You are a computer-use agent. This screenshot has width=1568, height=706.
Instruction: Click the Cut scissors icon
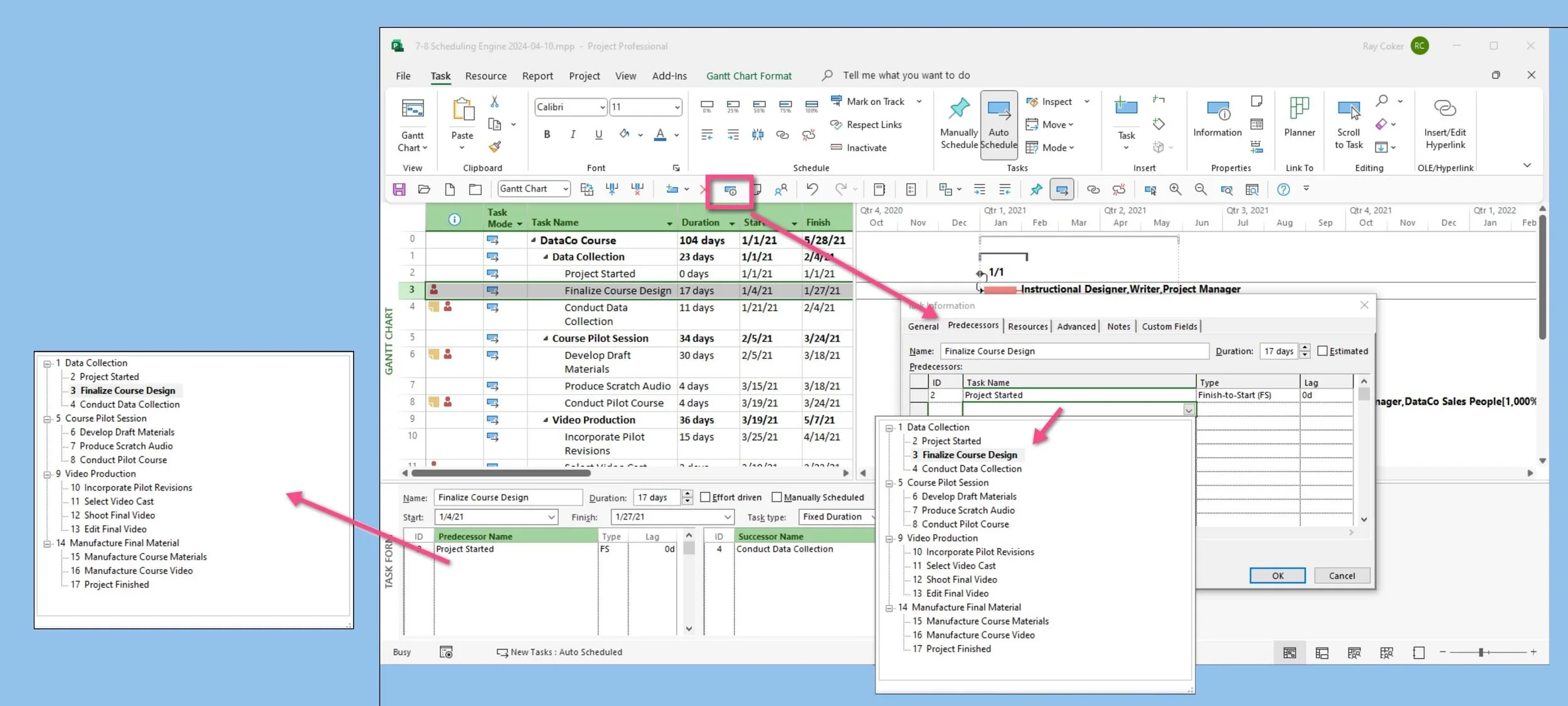[x=494, y=101]
